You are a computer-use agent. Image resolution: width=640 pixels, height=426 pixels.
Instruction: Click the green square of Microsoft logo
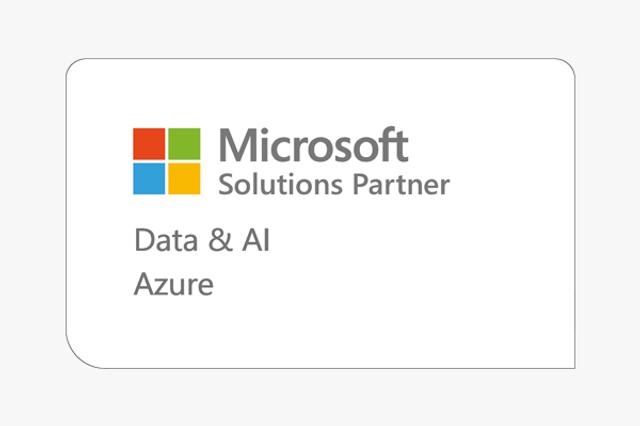click(184, 143)
